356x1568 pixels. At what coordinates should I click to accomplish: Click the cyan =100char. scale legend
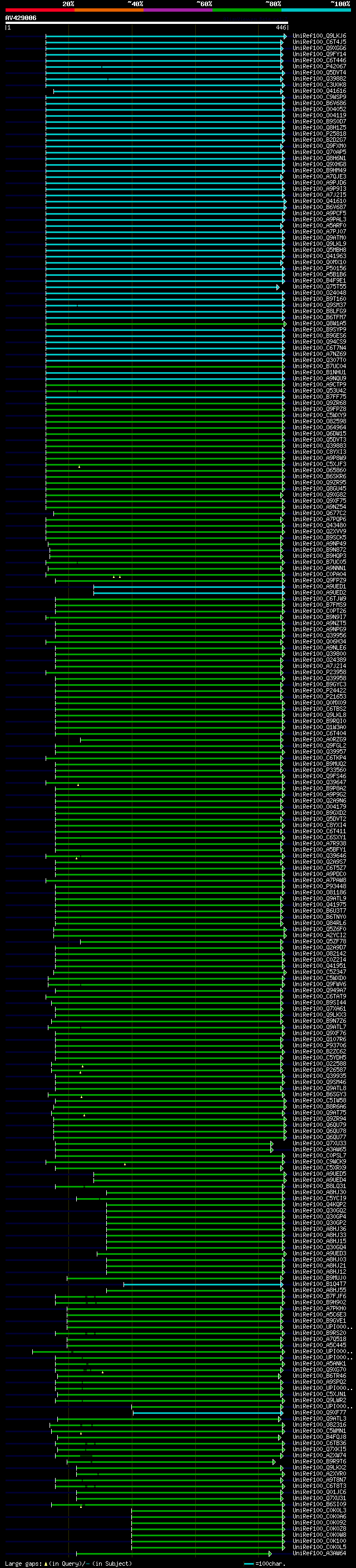[265, 1563]
